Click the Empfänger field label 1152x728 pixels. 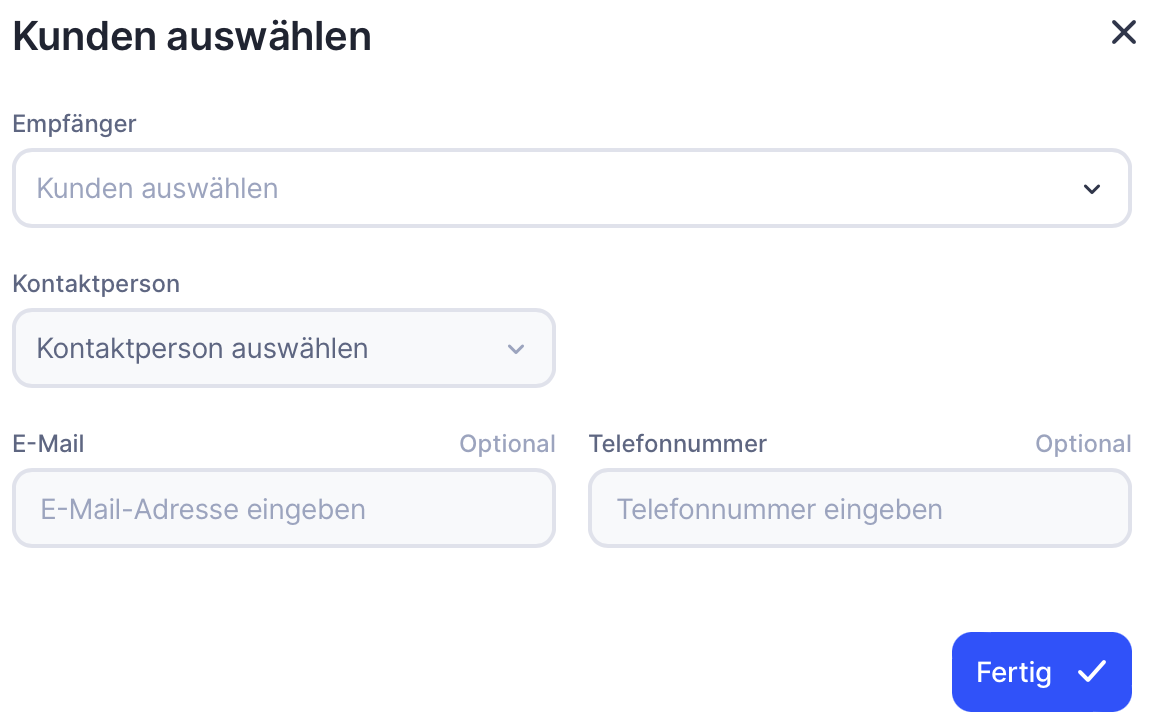click(74, 124)
